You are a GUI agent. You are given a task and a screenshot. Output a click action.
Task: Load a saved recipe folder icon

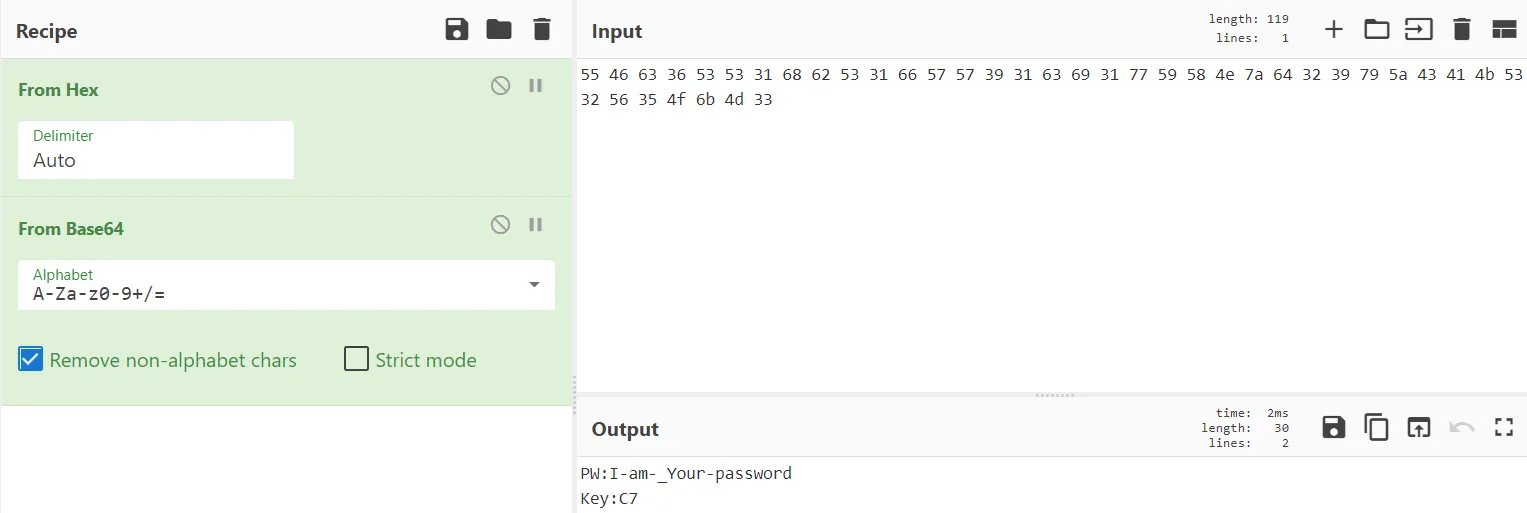(499, 30)
